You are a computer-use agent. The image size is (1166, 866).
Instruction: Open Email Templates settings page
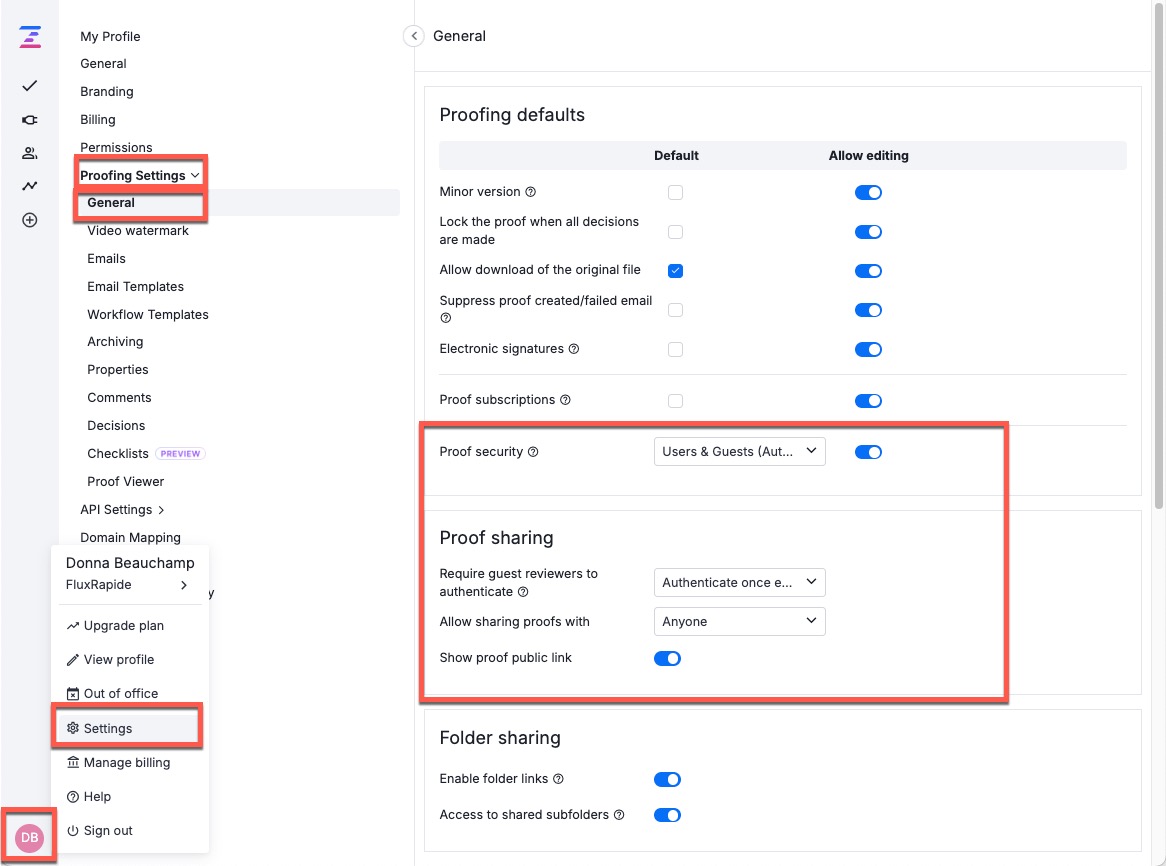(135, 286)
